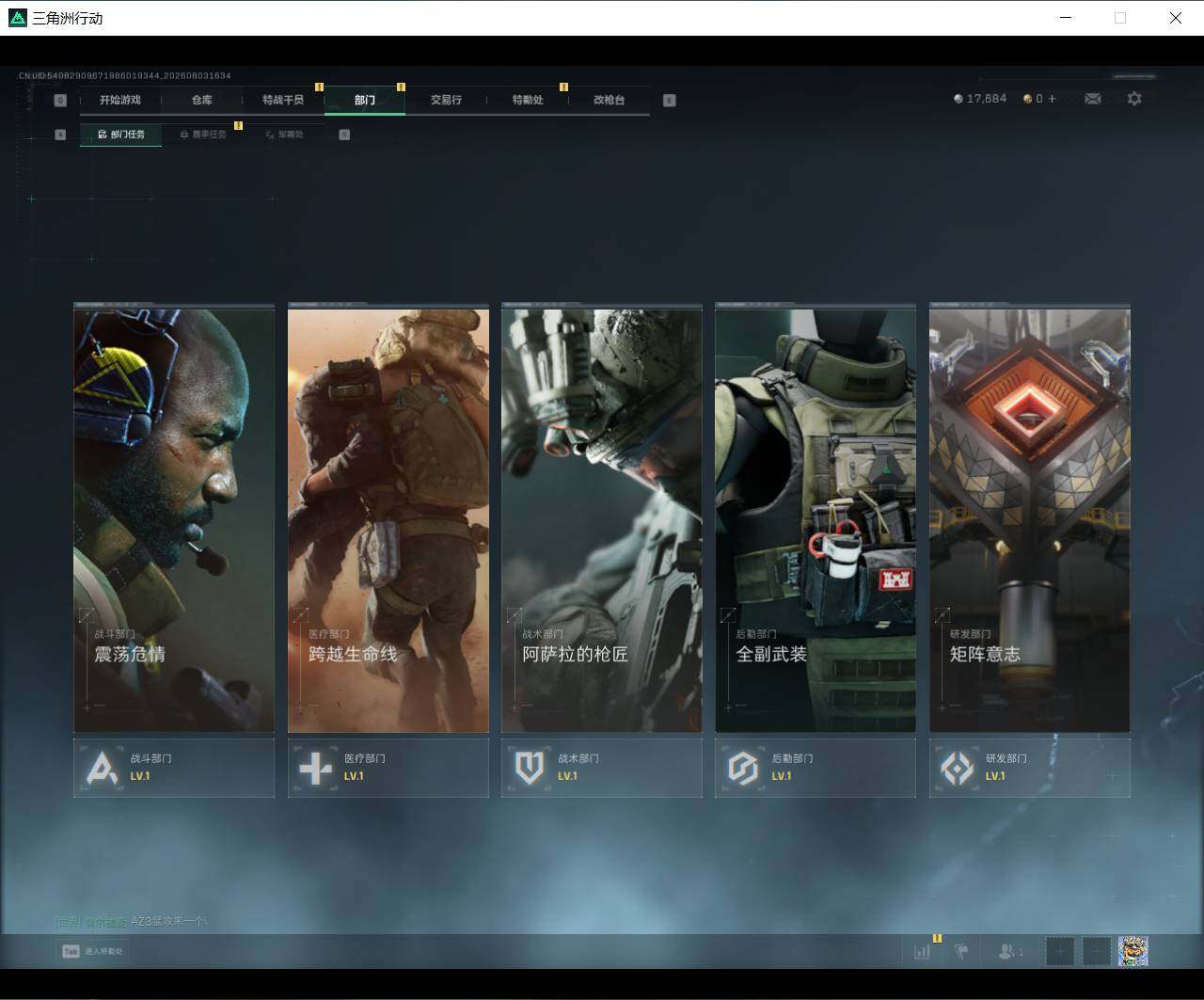Image resolution: width=1204 pixels, height=1000 pixels.
Task: Open the player avatar in bottom bar
Action: (1133, 952)
